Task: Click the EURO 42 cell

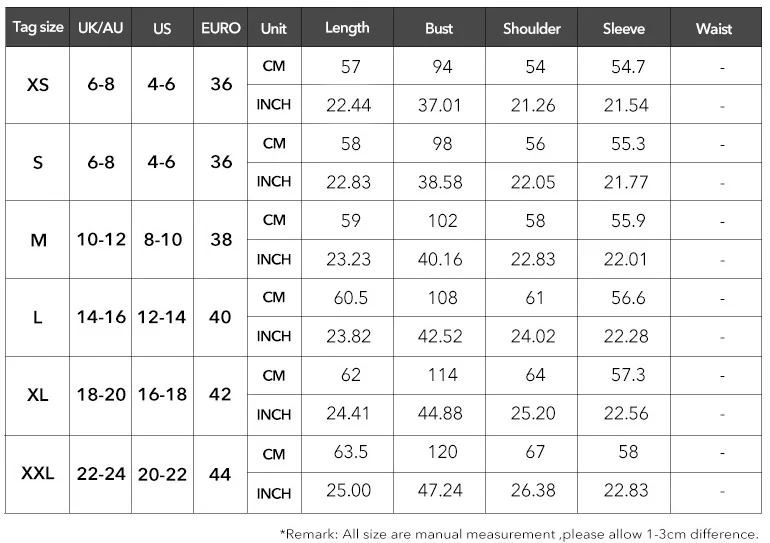Action: pos(220,395)
